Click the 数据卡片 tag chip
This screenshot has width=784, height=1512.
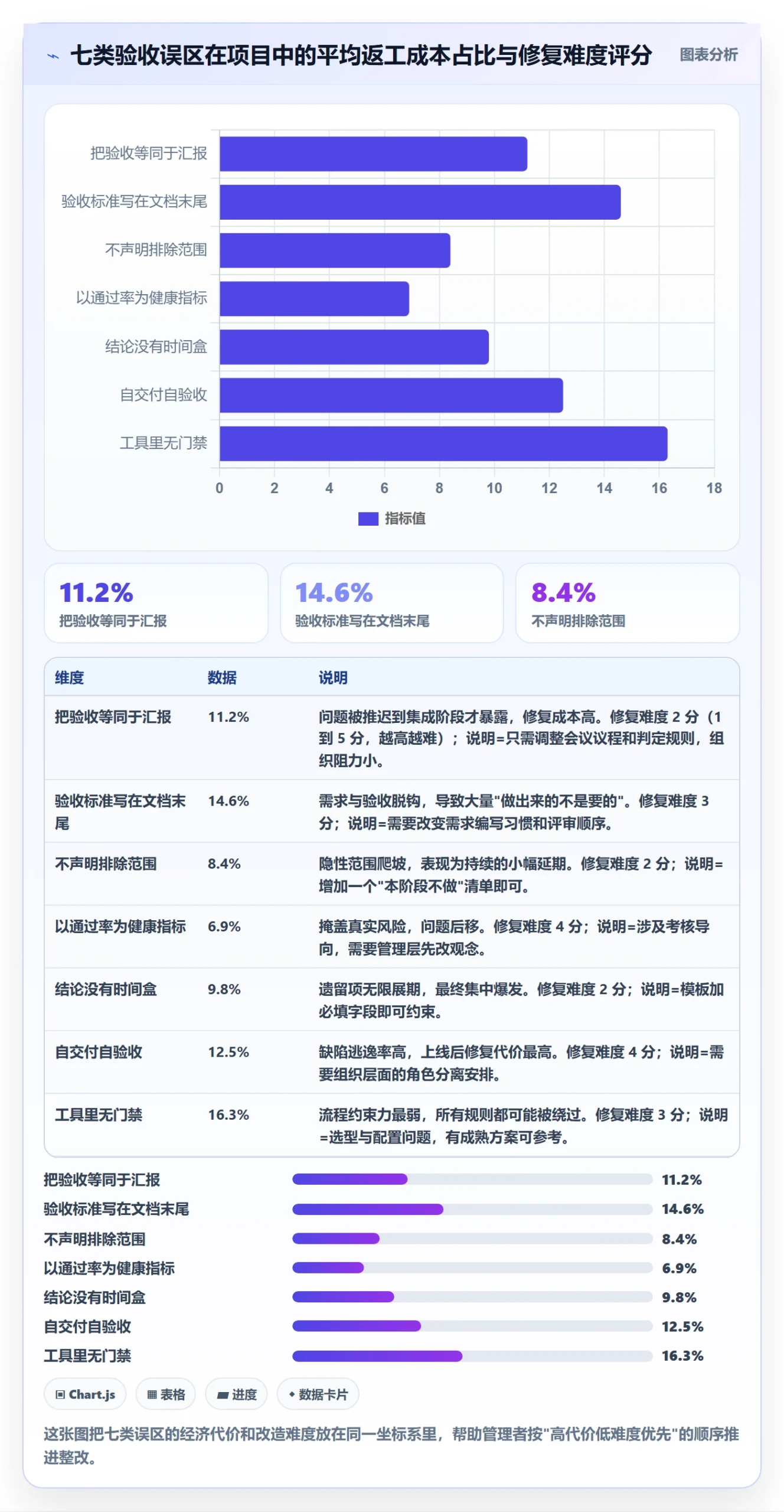tap(318, 1394)
